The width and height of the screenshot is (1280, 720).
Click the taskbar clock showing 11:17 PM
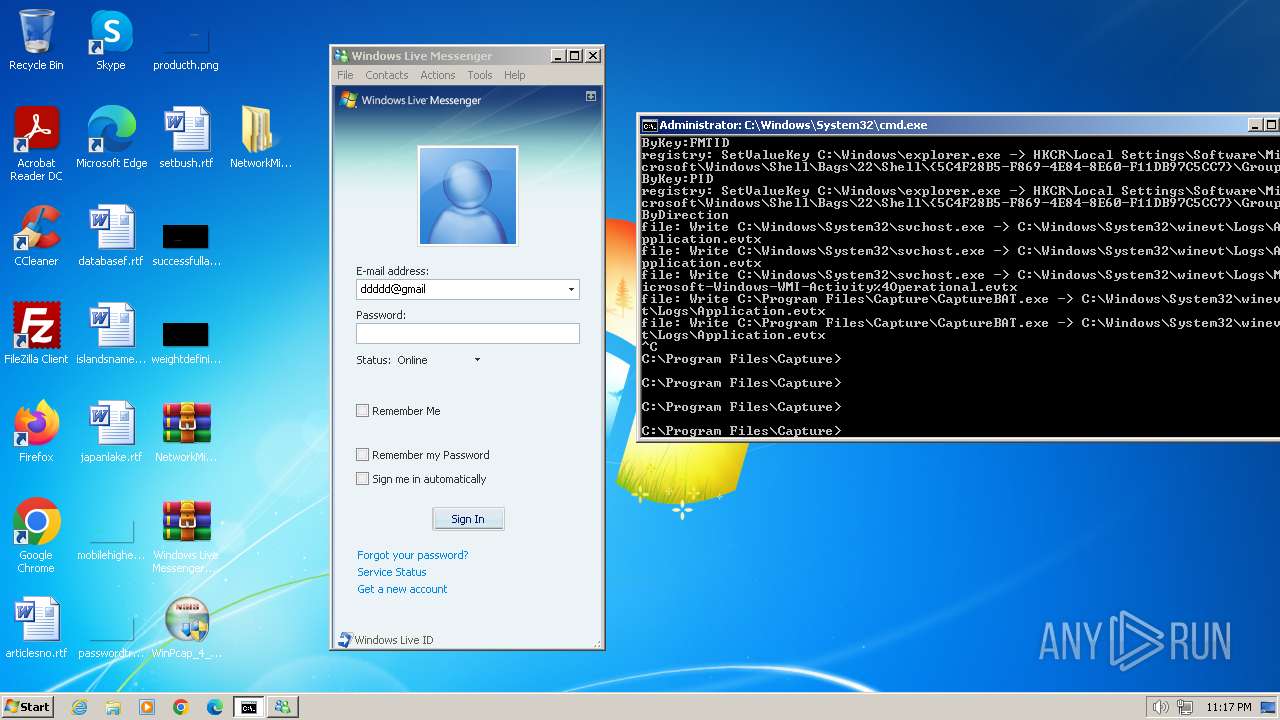pyautogui.click(x=1229, y=707)
